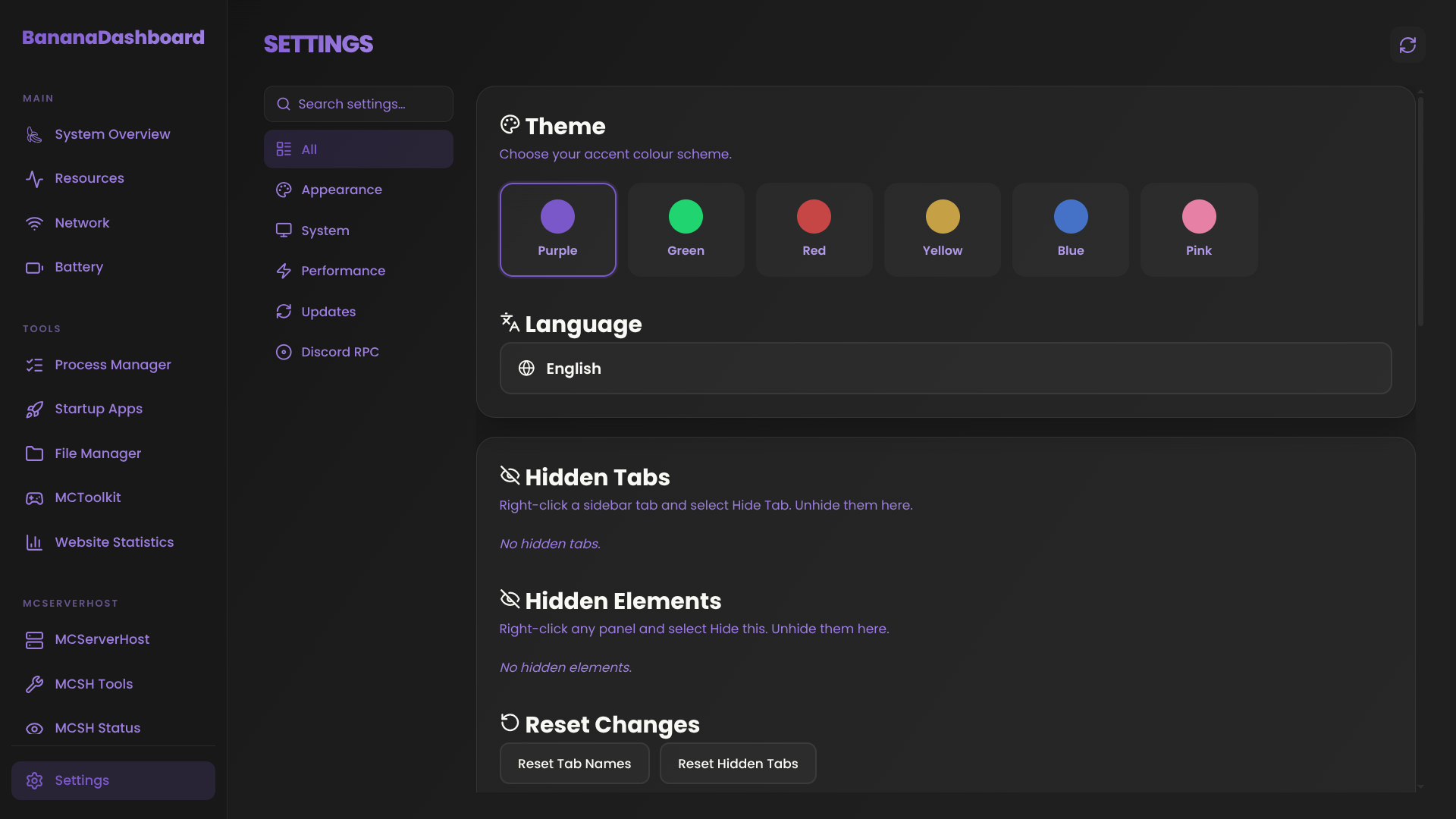The width and height of the screenshot is (1456, 819).
Task: Click the Settings gear icon in sidebar
Action: (x=34, y=781)
